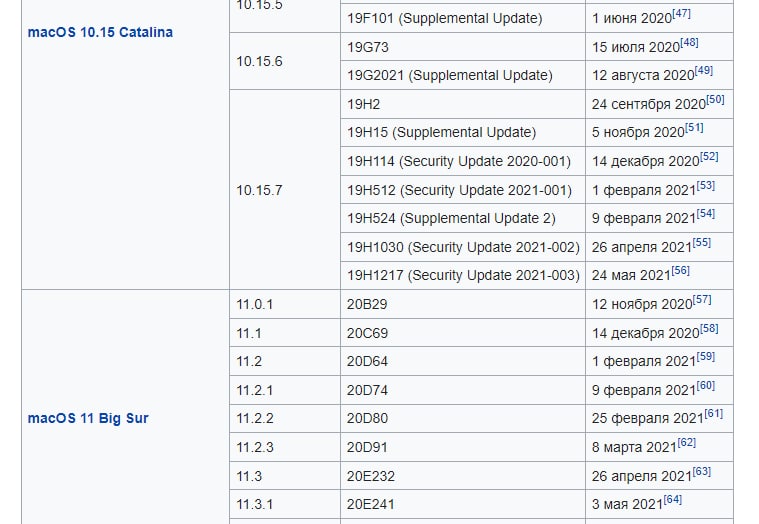
Task: Select version cell 11.2.2
Action: pyautogui.click(x=285, y=419)
